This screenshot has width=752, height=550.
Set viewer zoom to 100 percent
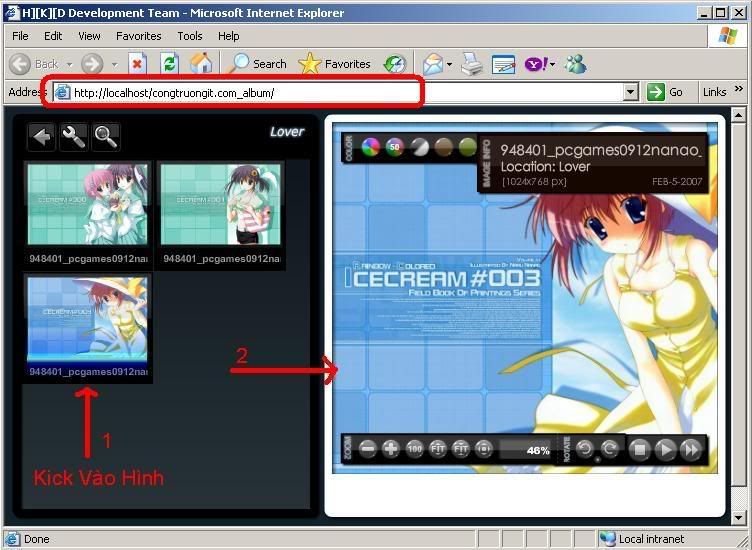coord(414,449)
